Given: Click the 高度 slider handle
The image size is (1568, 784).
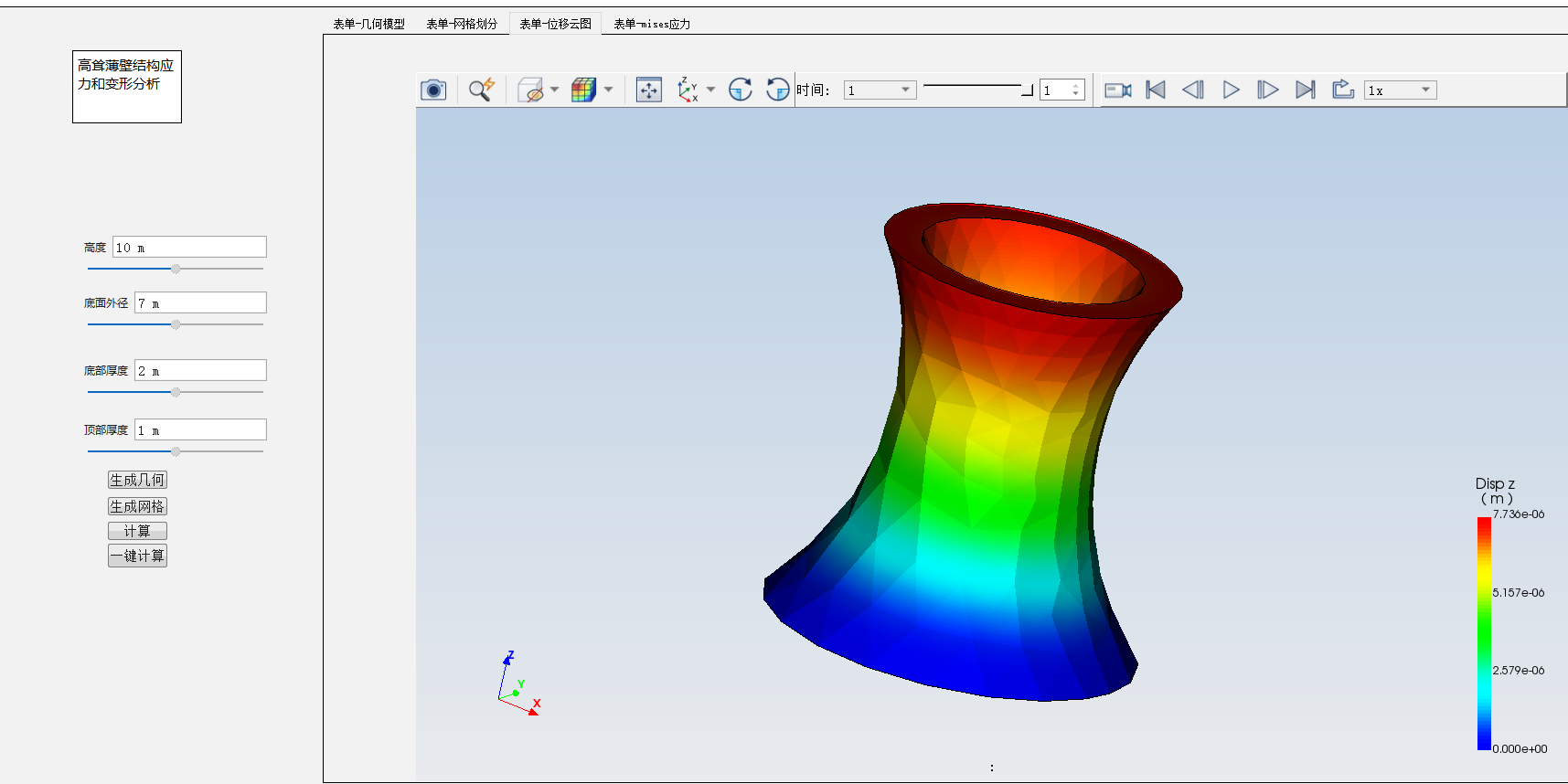Looking at the screenshot, I should coord(176,269).
